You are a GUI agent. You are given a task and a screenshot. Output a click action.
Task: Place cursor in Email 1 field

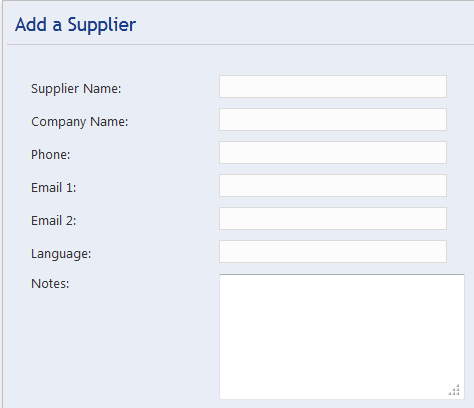(333, 185)
